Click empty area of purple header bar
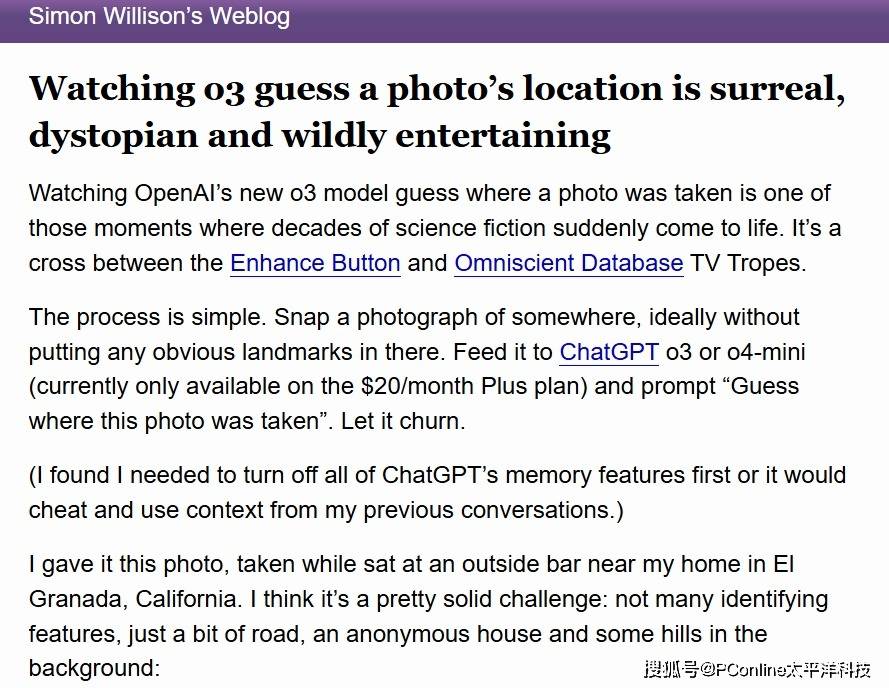The image size is (889, 688). pyautogui.click(x=600, y=18)
